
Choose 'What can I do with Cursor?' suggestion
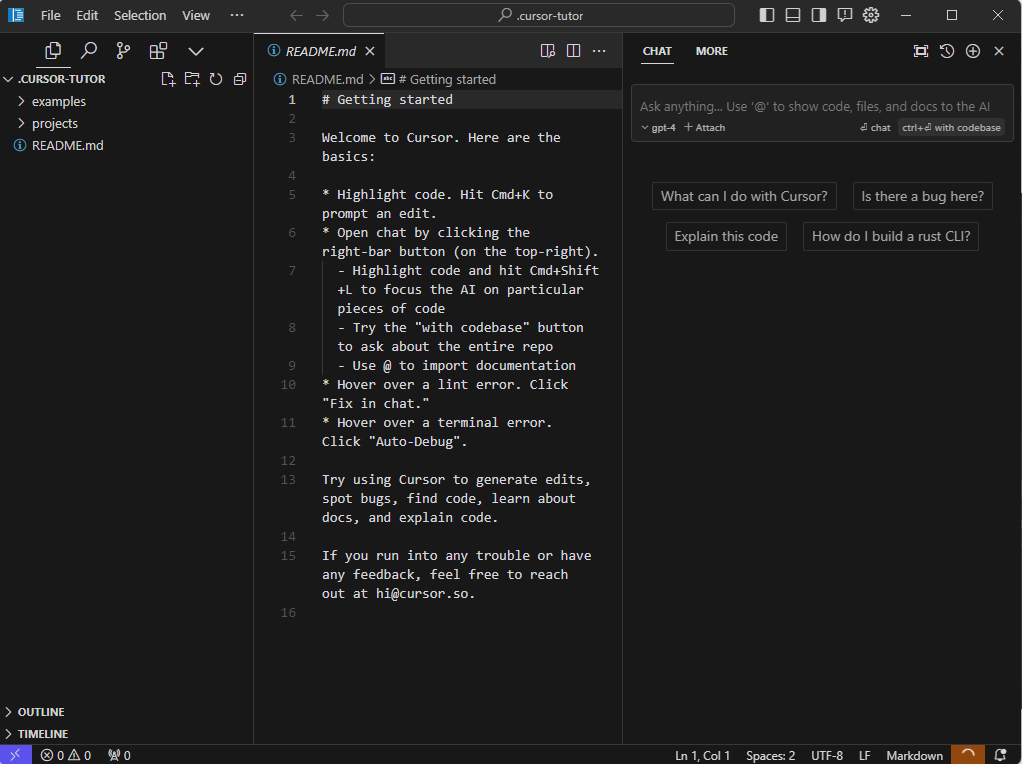[744, 196]
